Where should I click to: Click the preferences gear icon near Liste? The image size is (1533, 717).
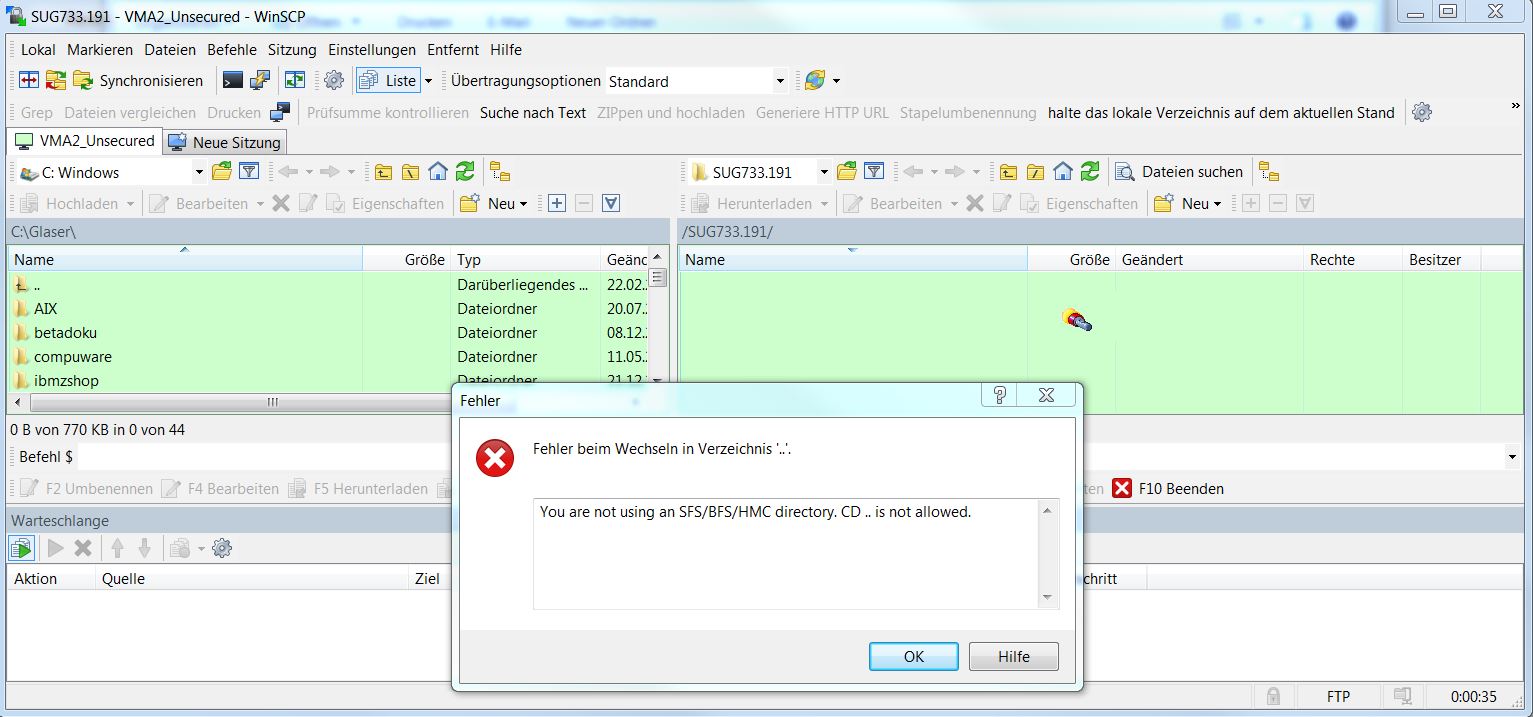(334, 81)
